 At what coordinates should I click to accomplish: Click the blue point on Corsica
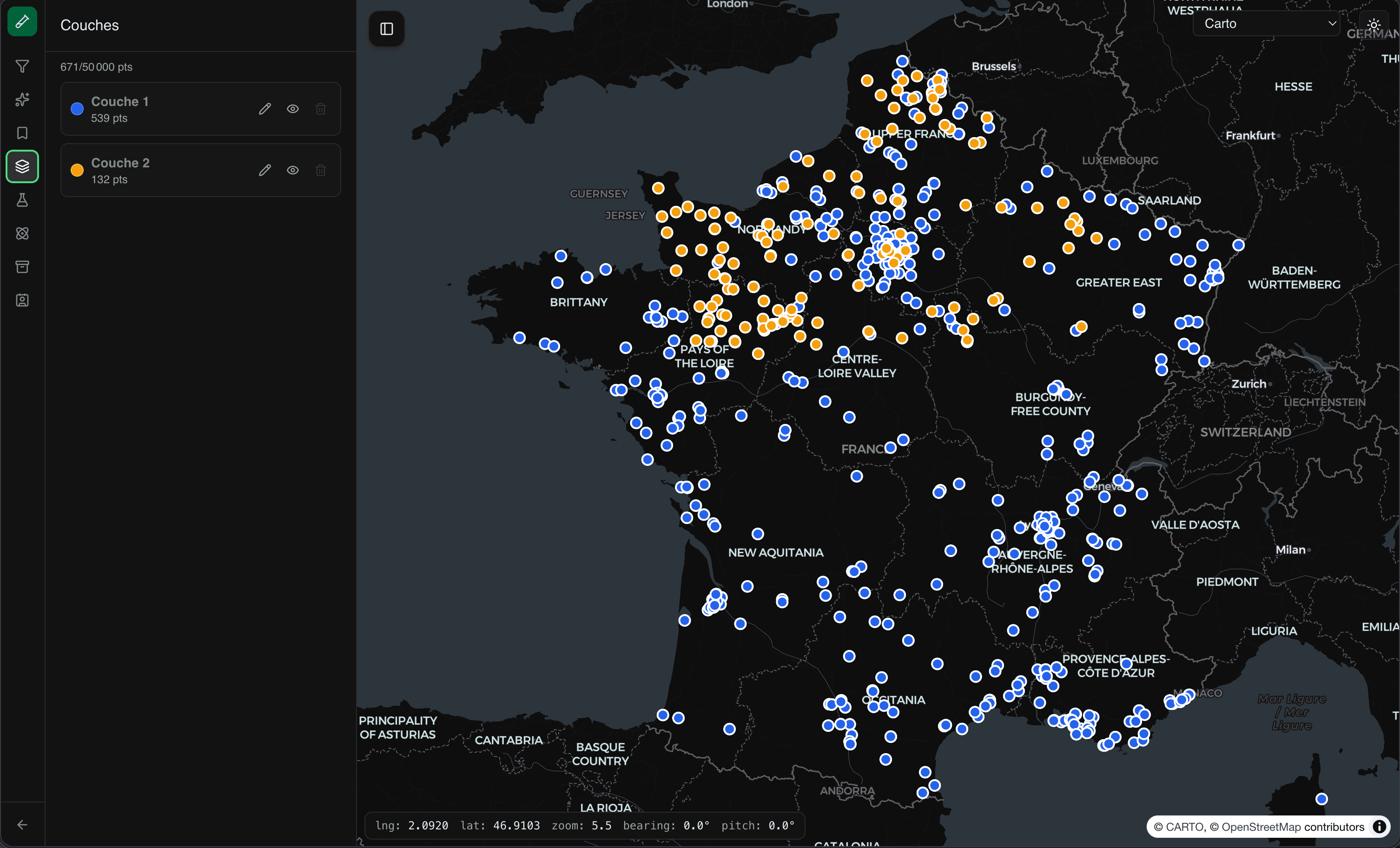click(x=1321, y=799)
